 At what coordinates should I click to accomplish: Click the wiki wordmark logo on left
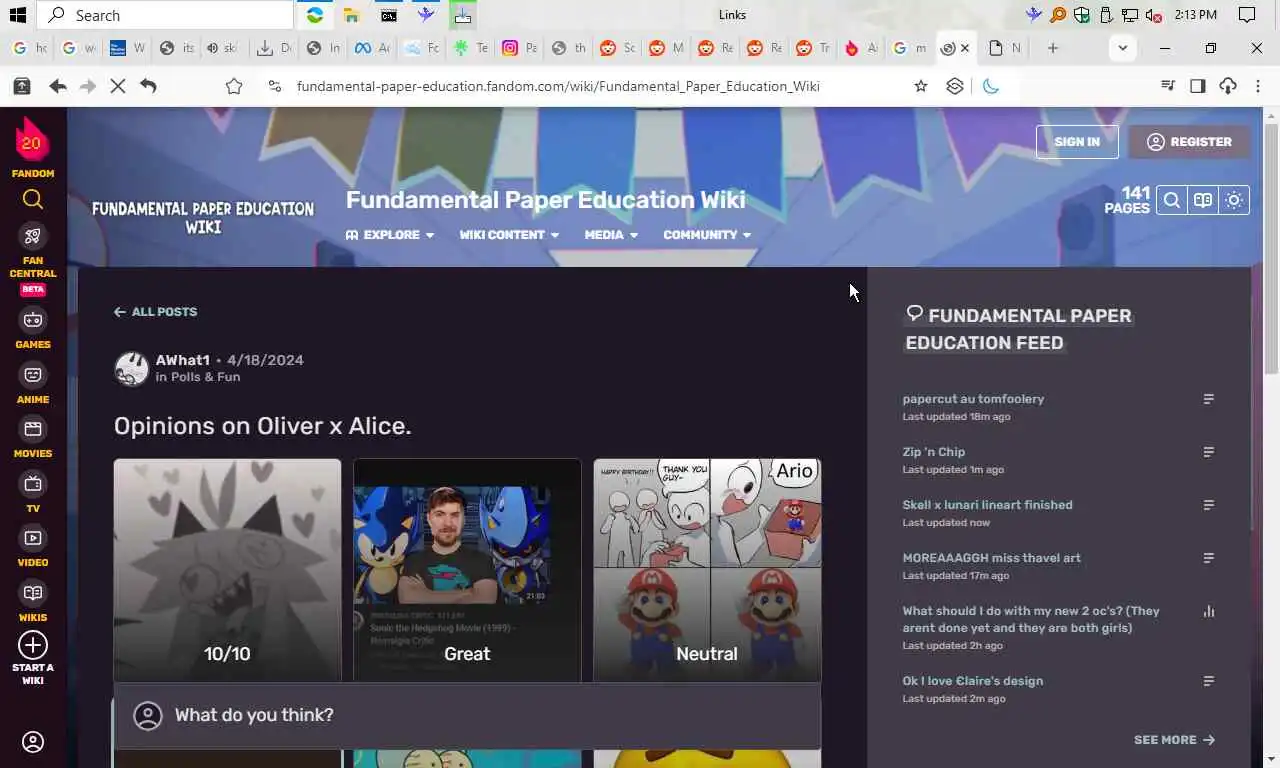(203, 218)
